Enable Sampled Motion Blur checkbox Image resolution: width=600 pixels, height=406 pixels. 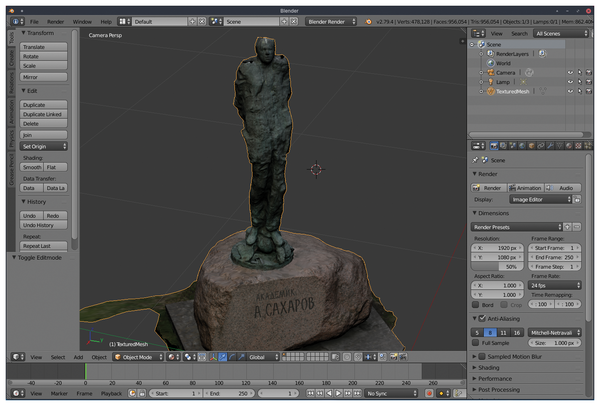(482, 356)
